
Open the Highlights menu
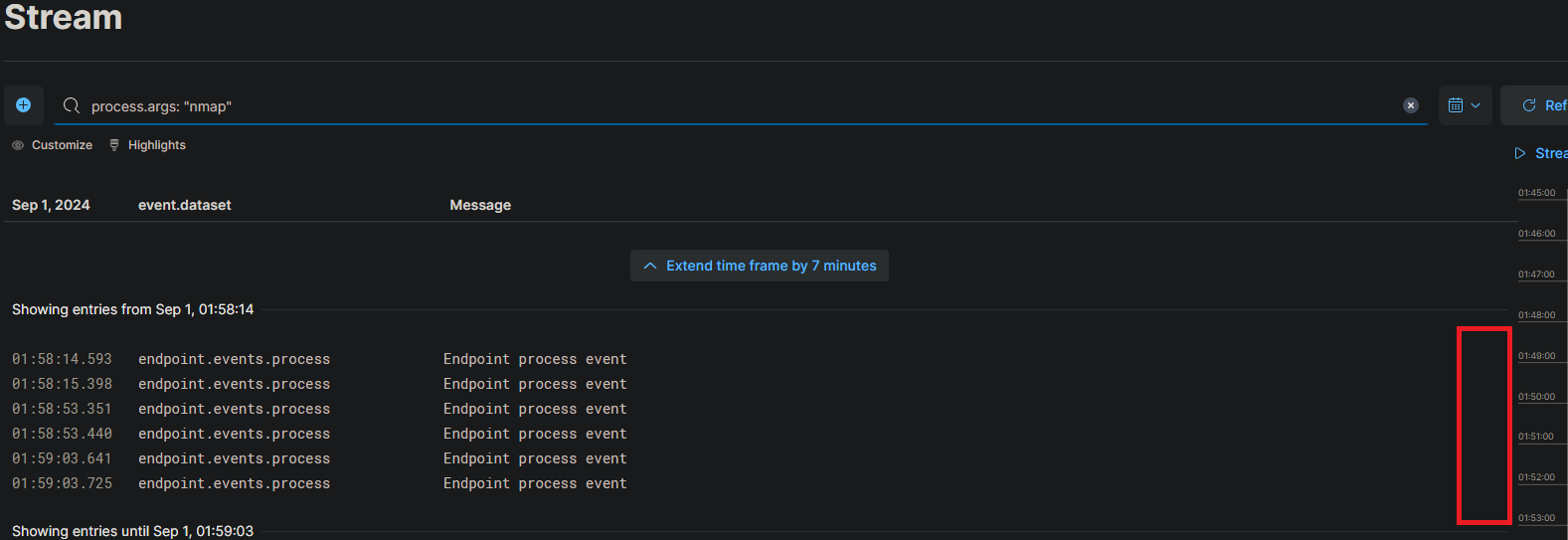point(147,145)
